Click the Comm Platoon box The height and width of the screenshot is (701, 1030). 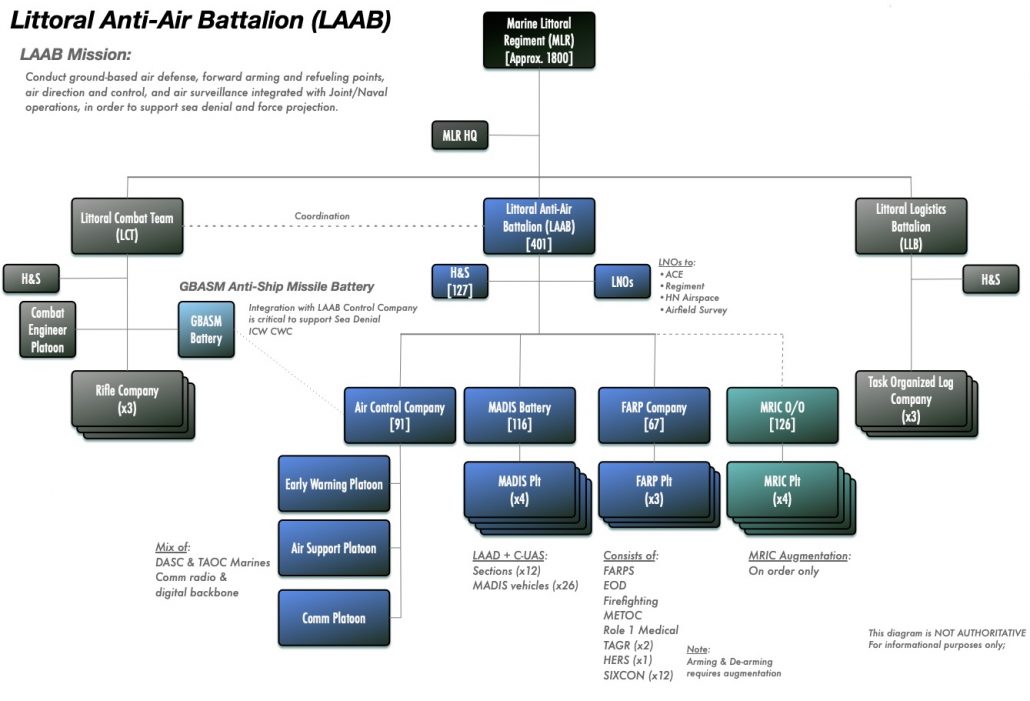tap(333, 618)
